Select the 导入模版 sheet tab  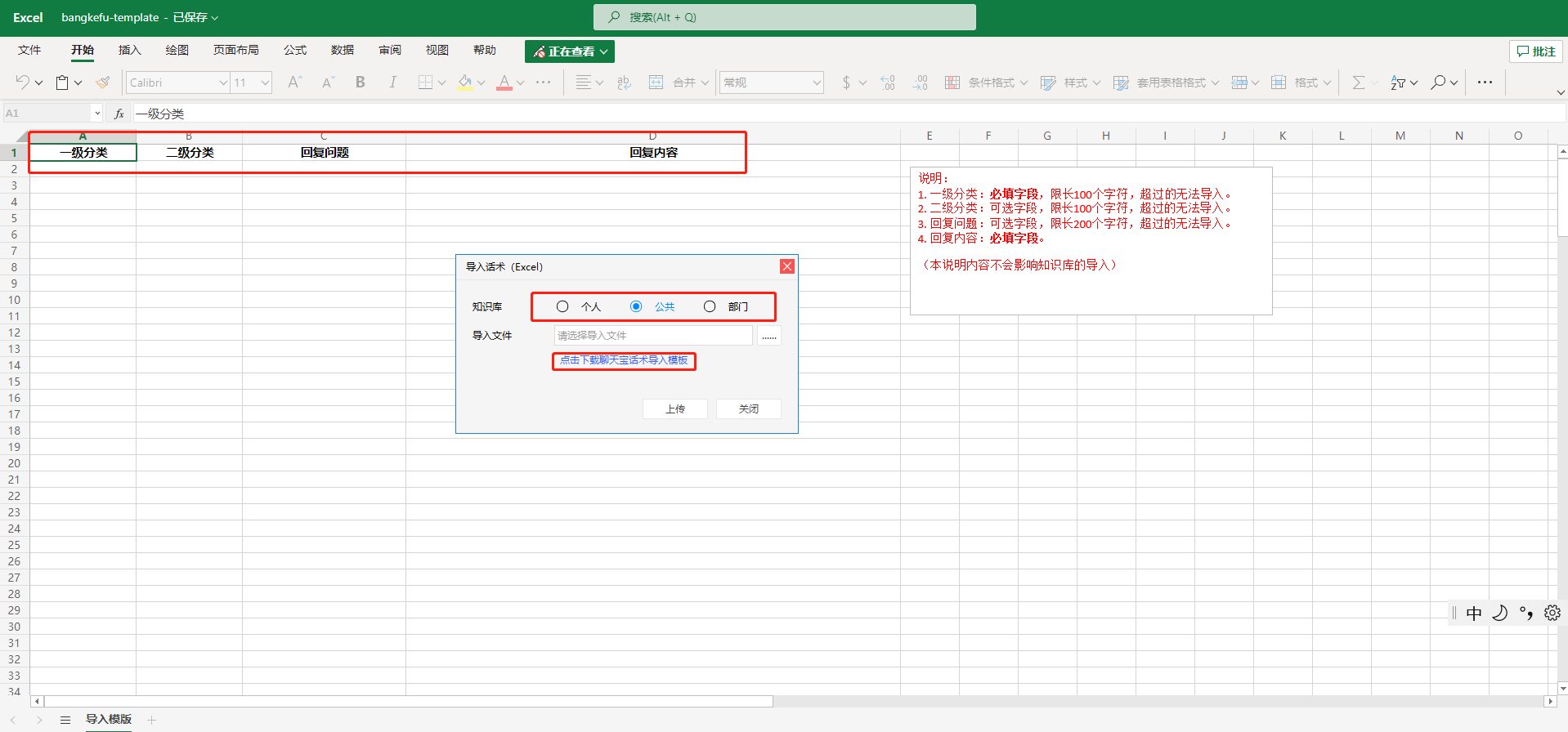(109, 719)
